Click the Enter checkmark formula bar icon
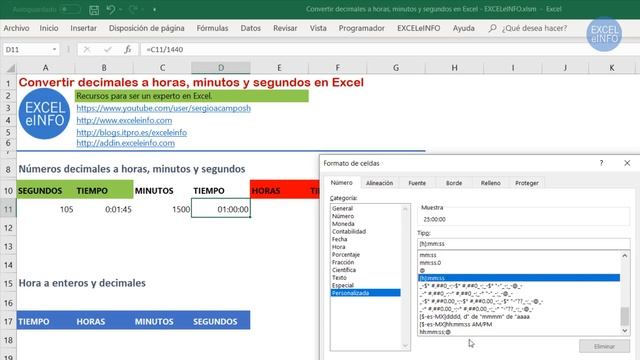The image size is (640, 360). [108, 49]
